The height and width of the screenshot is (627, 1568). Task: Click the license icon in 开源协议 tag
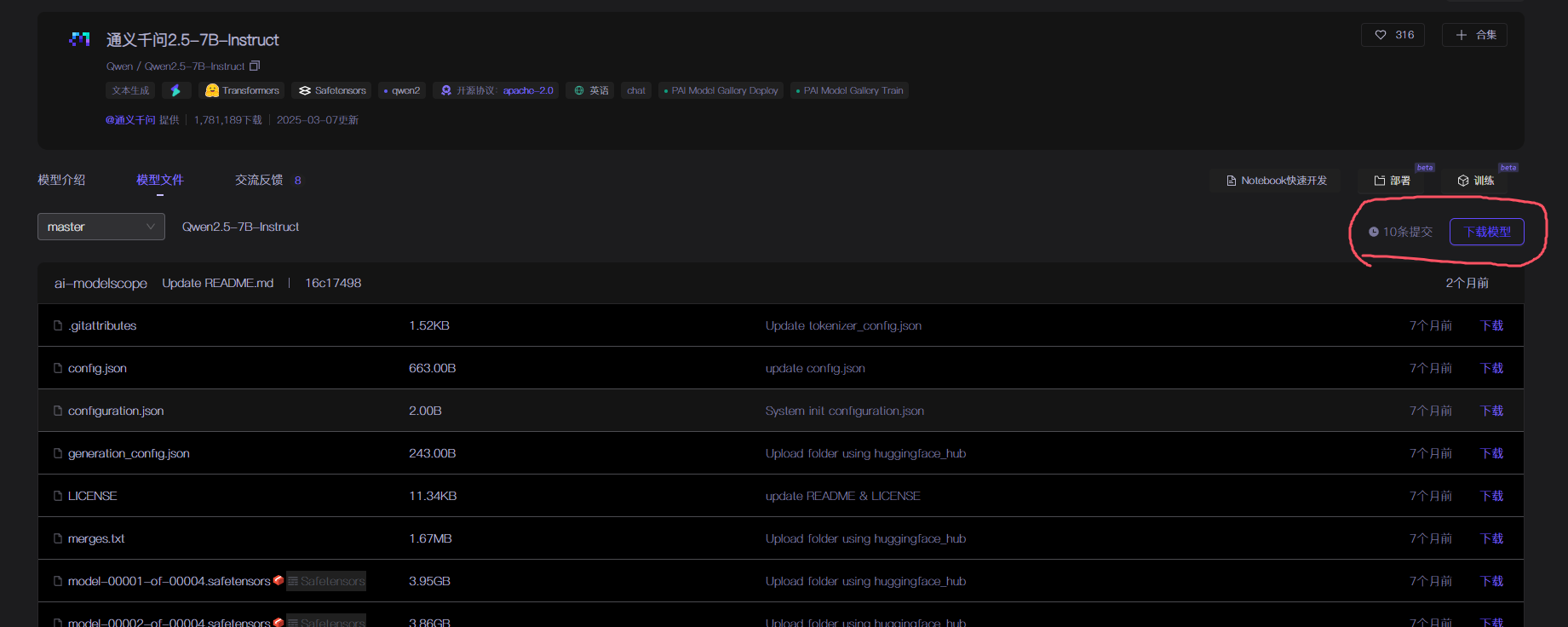pos(446,90)
